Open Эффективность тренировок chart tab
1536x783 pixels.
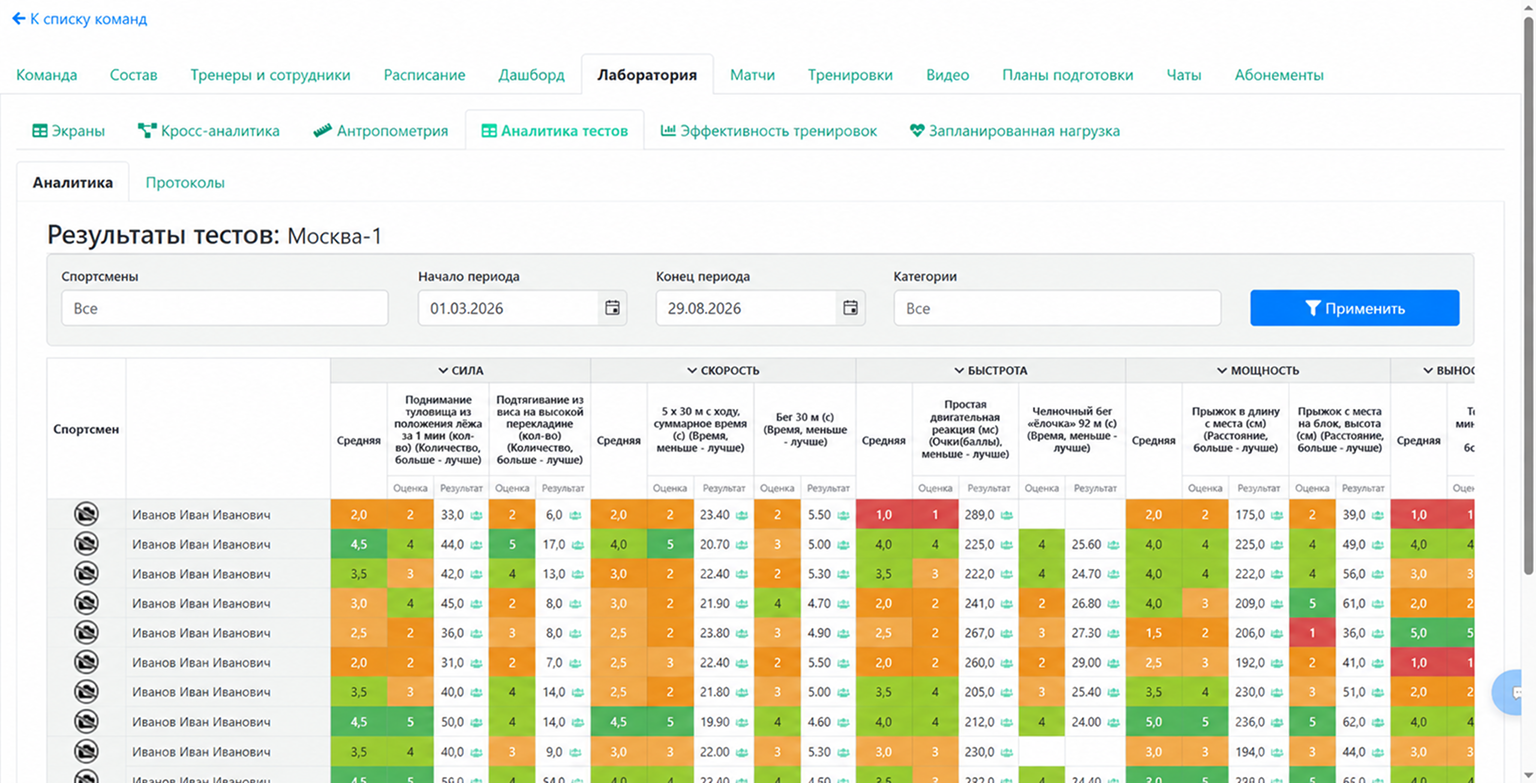point(769,131)
